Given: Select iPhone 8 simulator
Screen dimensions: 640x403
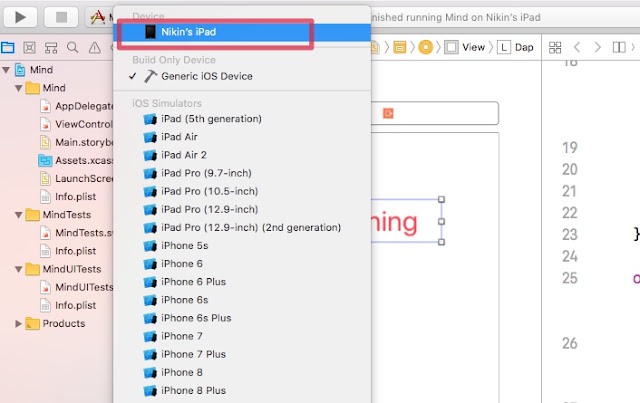Looking at the screenshot, I should pyautogui.click(x=242, y=372).
